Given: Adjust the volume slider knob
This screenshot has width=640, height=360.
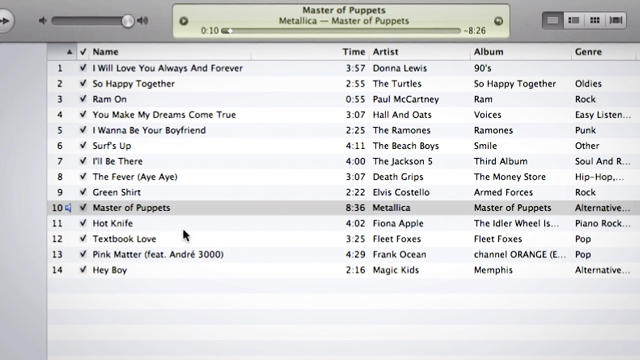Looking at the screenshot, I should click(x=128, y=21).
